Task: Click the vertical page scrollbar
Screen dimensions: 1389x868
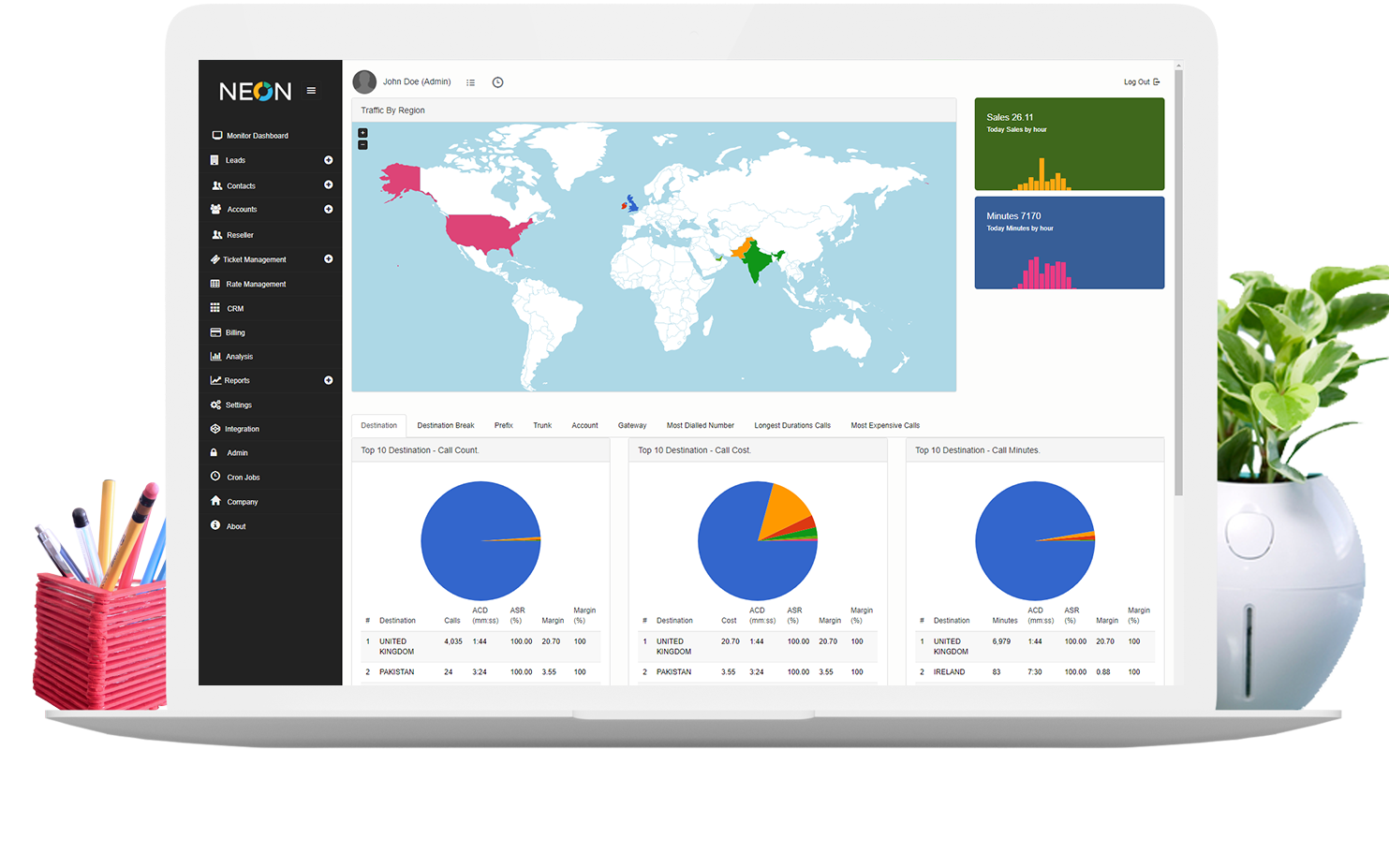Action: [1178, 281]
